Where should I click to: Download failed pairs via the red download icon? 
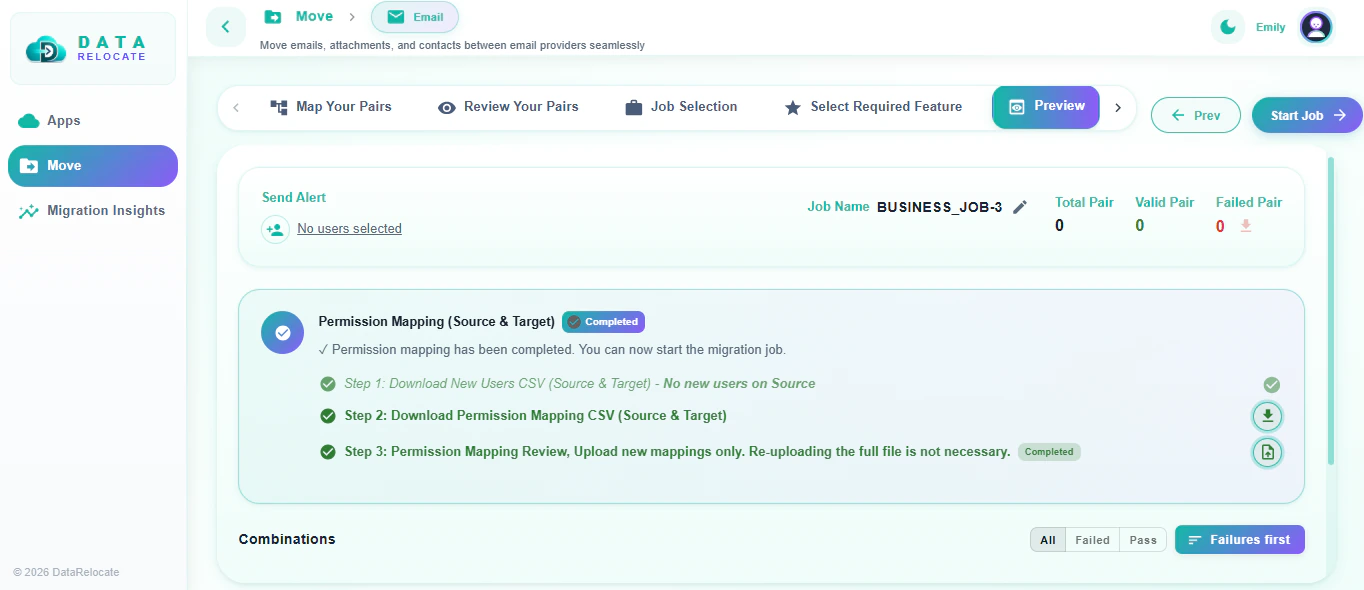(x=1246, y=226)
